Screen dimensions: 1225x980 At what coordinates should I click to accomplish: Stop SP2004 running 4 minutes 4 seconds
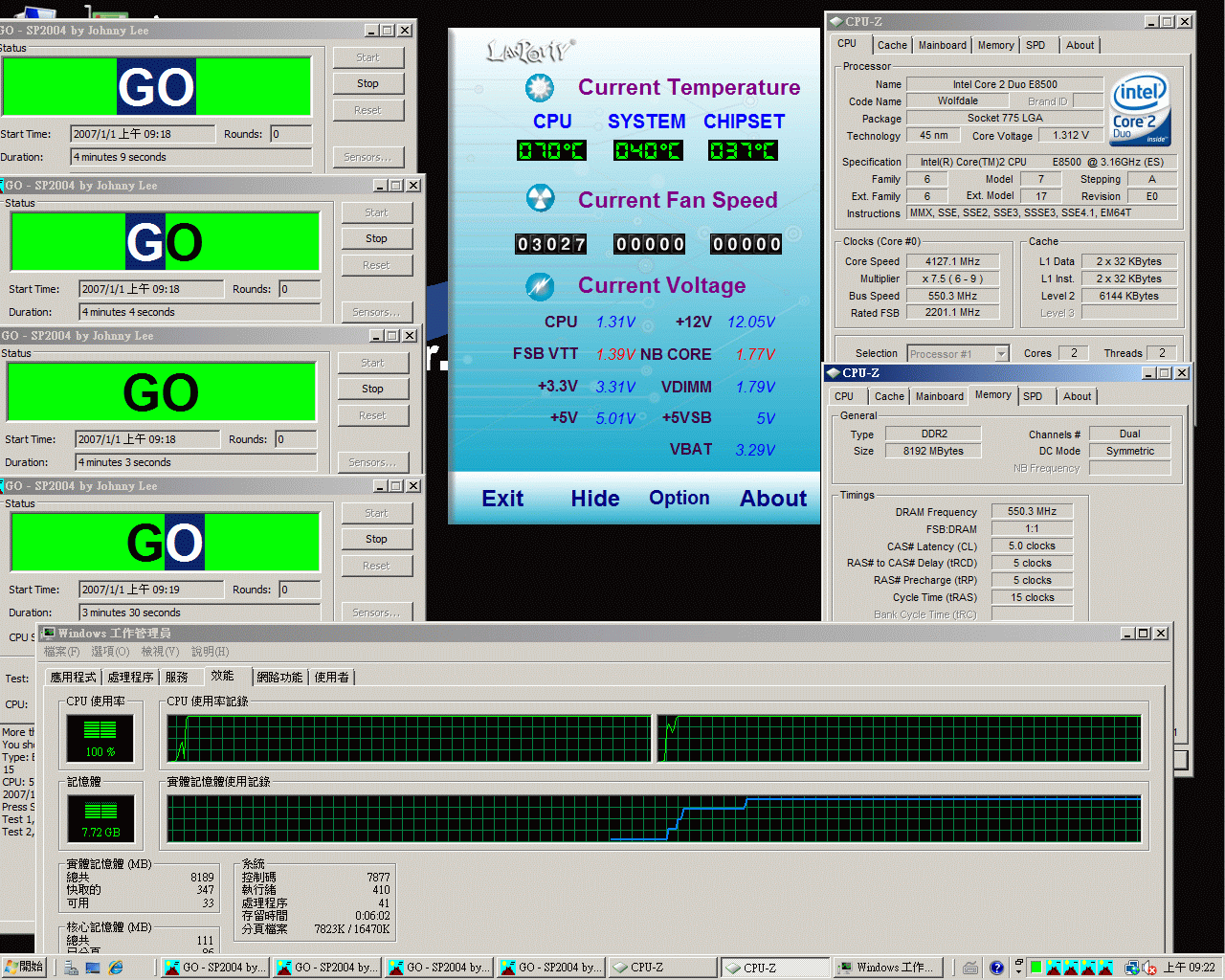click(x=377, y=238)
